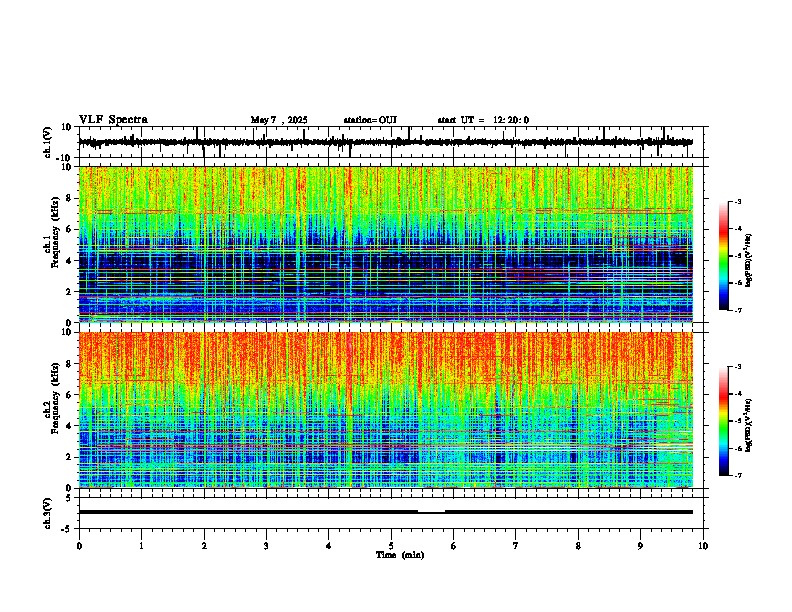Click inside the ch.1 spectrogram plot

(x=386, y=244)
